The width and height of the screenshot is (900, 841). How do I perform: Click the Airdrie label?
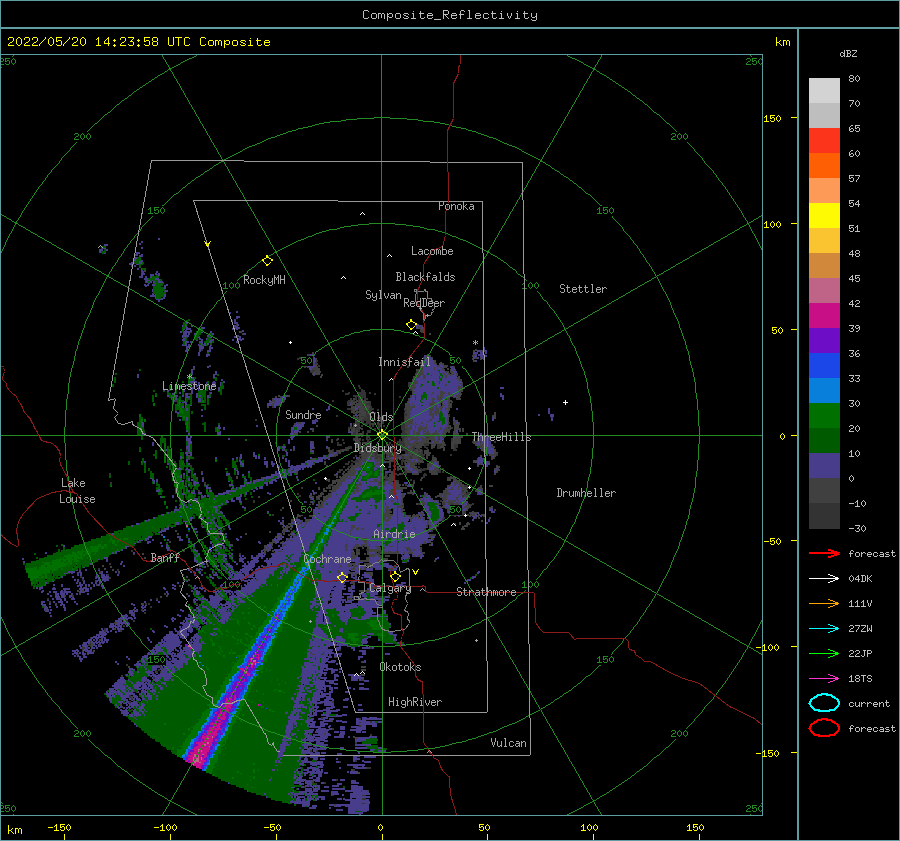394,534
